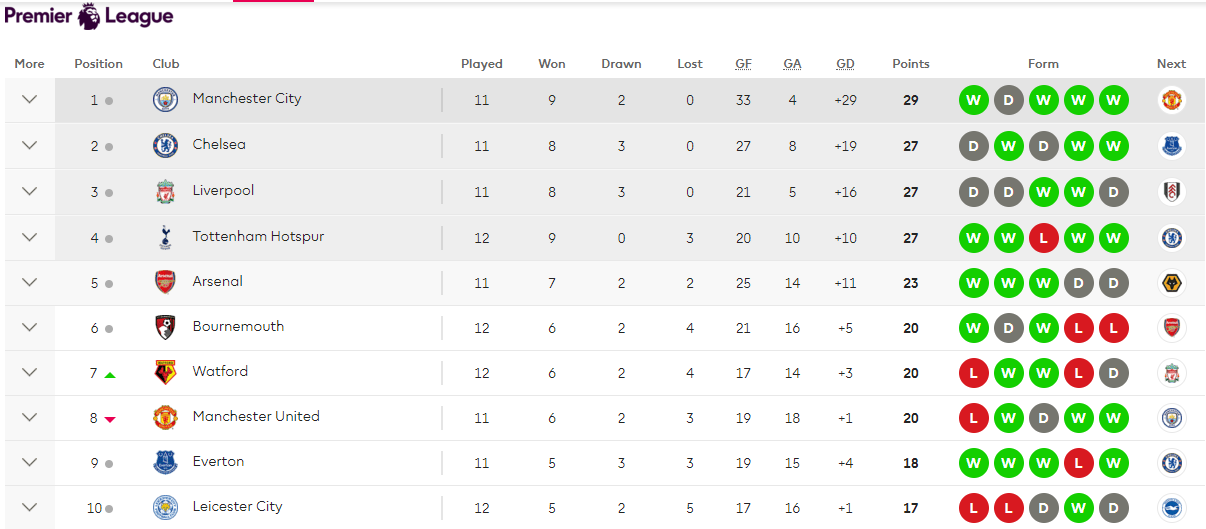This screenshot has width=1206, height=529.
Task: Click the GF column header
Action: (x=743, y=64)
